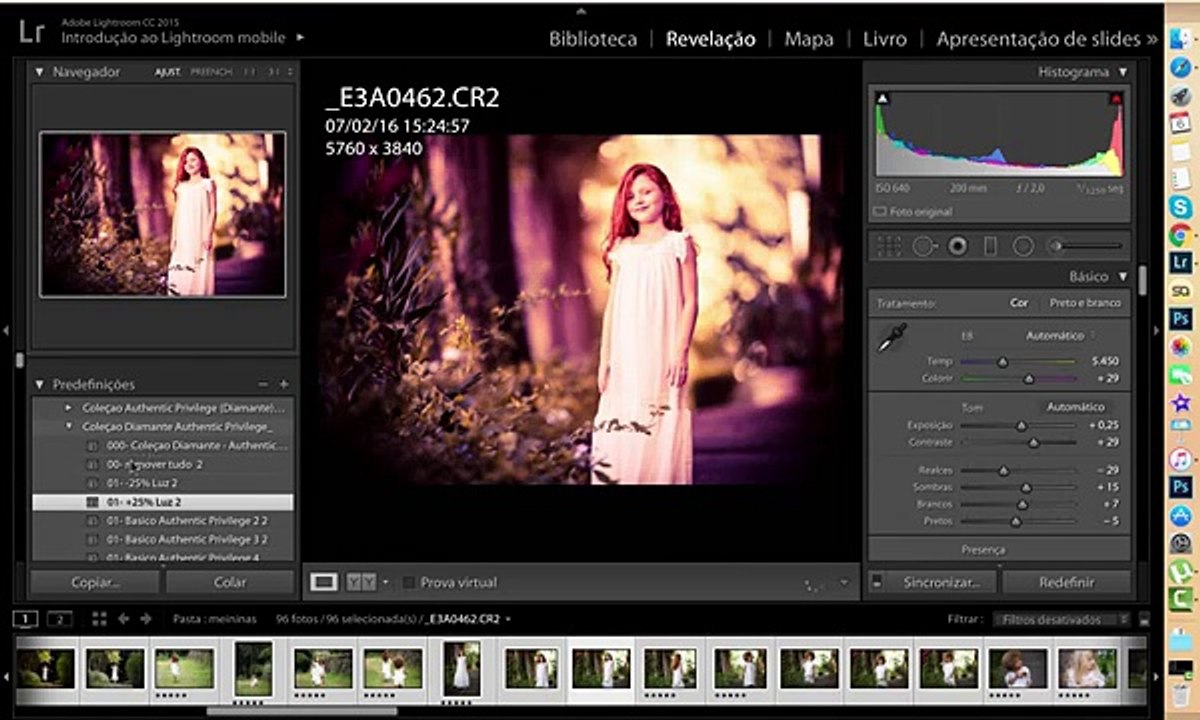This screenshot has height=720, width=1200.
Task: Collapse the Navegador panel
Action: 40,72
